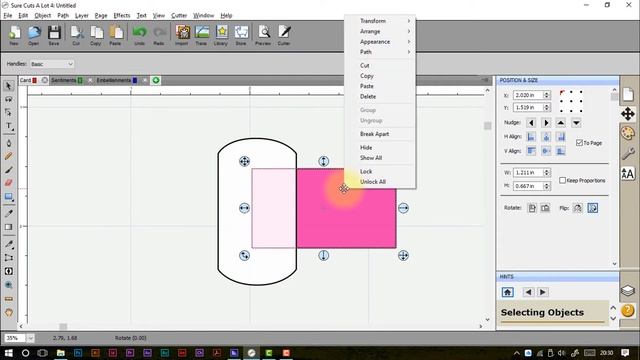Open the Library toolbar icon
The width and height of the screenshot is (640, 360).
tap(221, 35)
